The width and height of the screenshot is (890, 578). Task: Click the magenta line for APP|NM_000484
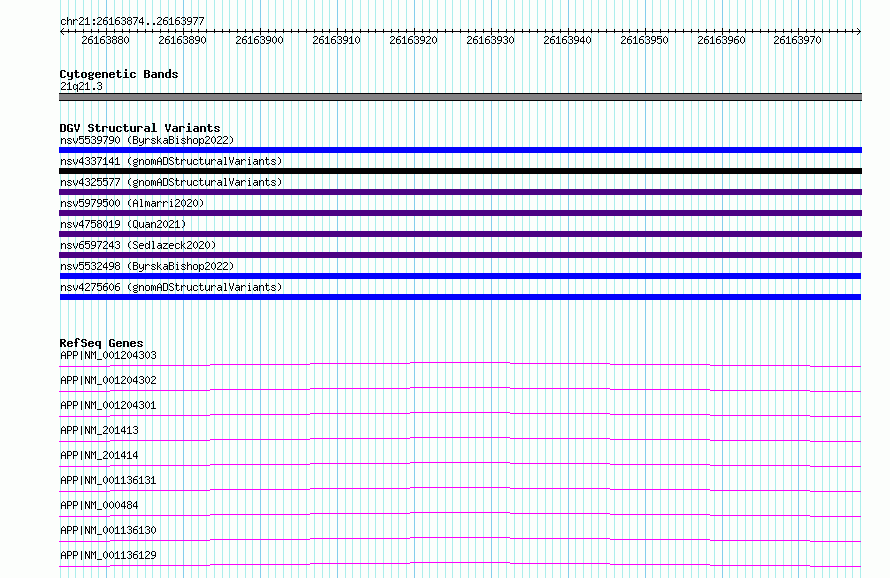click(460, 514)
